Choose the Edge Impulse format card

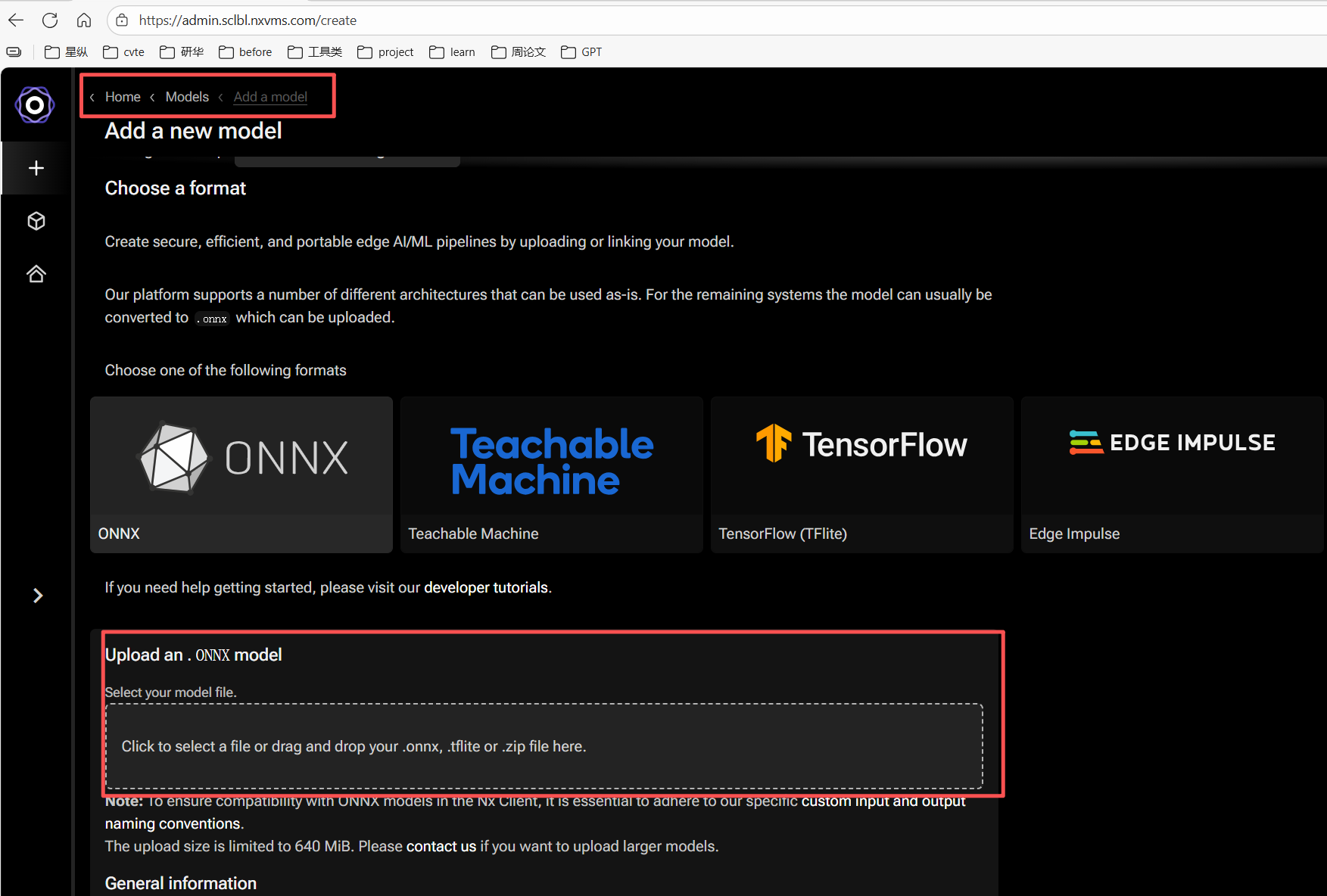pyautogui.click(x=1171, y=474)
